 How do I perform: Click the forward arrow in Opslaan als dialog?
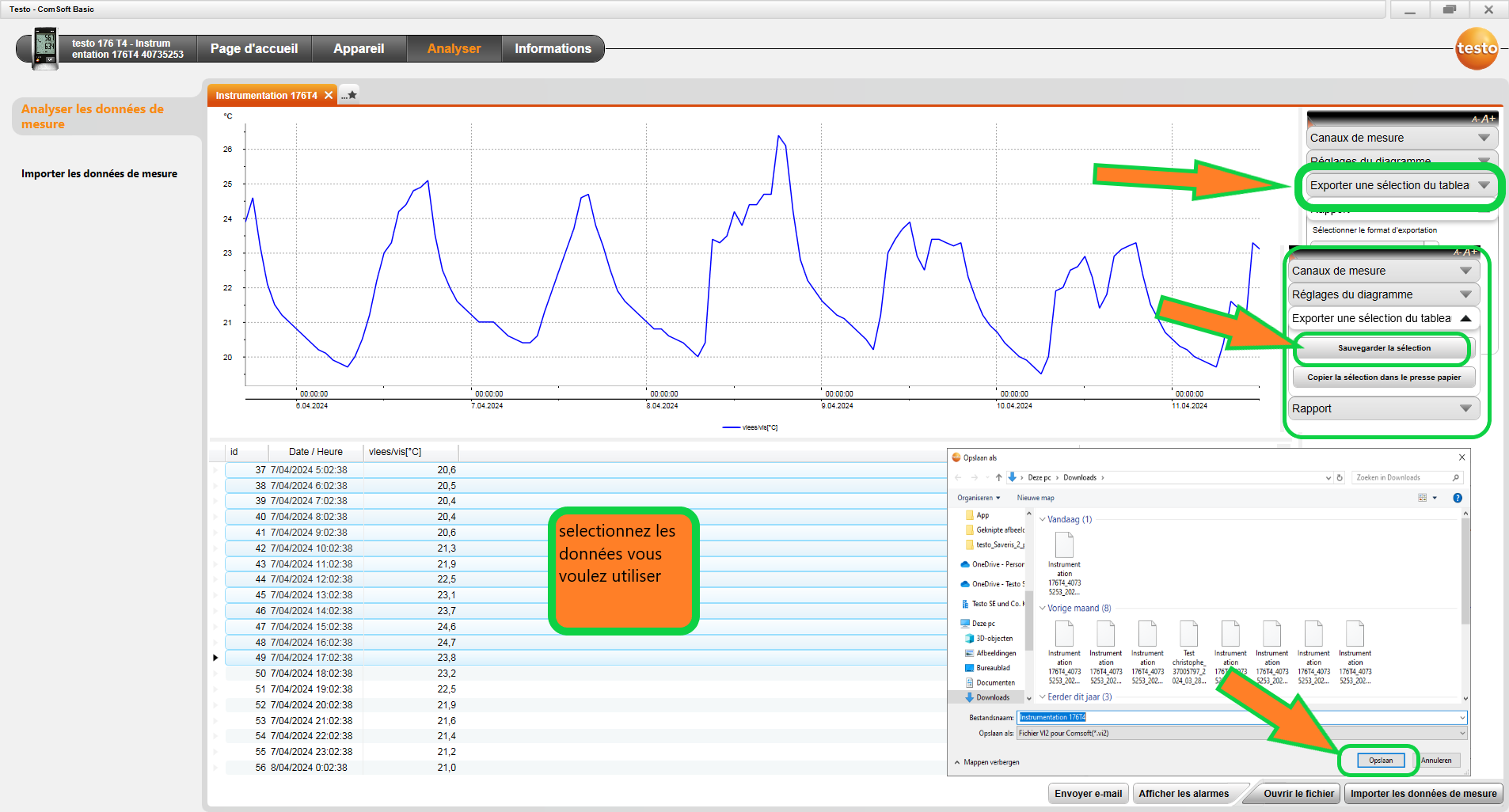[975, 477]
